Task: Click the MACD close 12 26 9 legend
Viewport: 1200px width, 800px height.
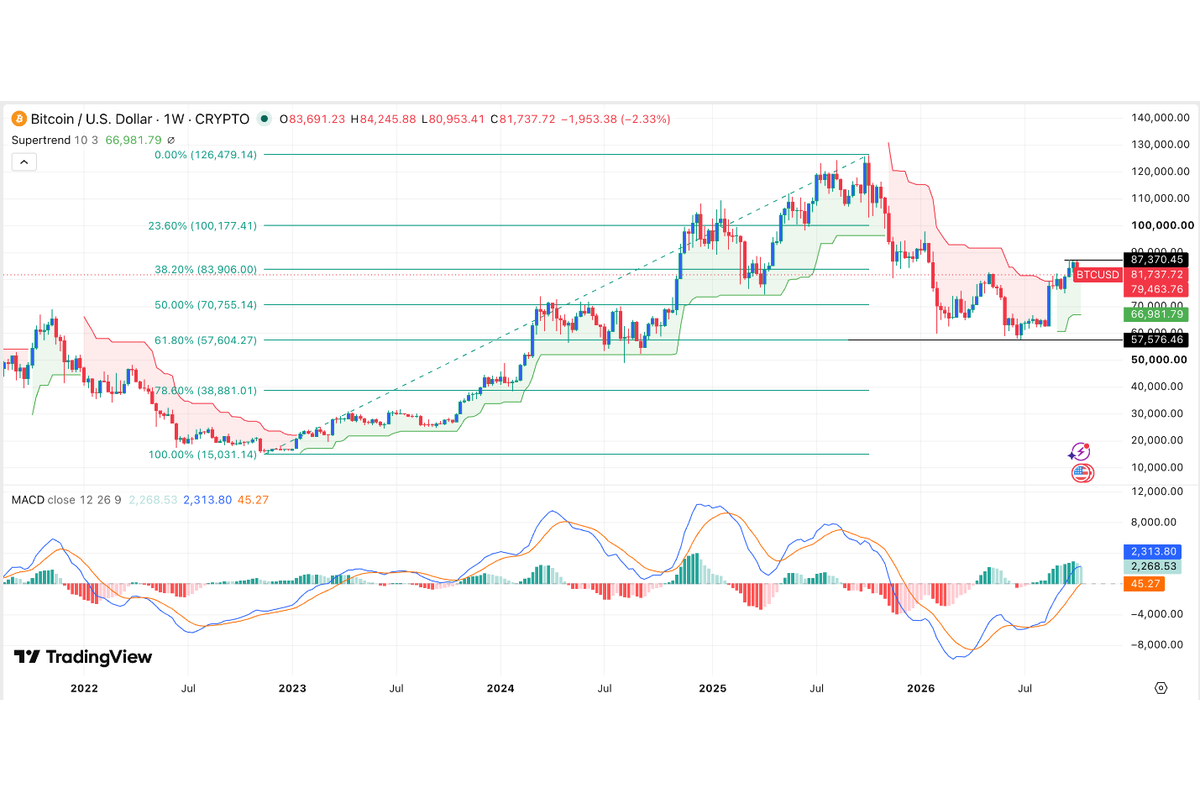Action: pyautogui.click(x=66, y=499)
